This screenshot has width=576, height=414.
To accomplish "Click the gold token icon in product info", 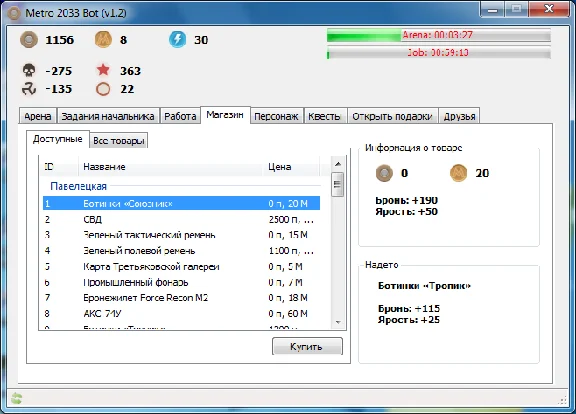I will [x=458, y=173].
